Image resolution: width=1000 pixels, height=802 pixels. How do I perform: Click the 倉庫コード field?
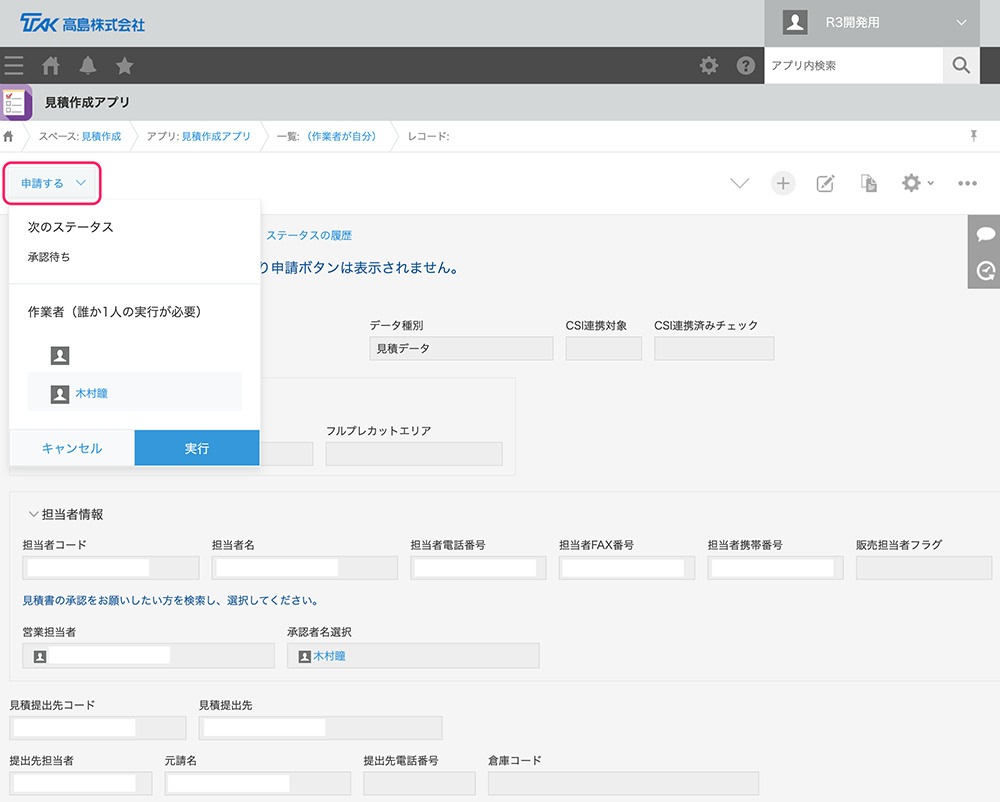click(624, 784)
